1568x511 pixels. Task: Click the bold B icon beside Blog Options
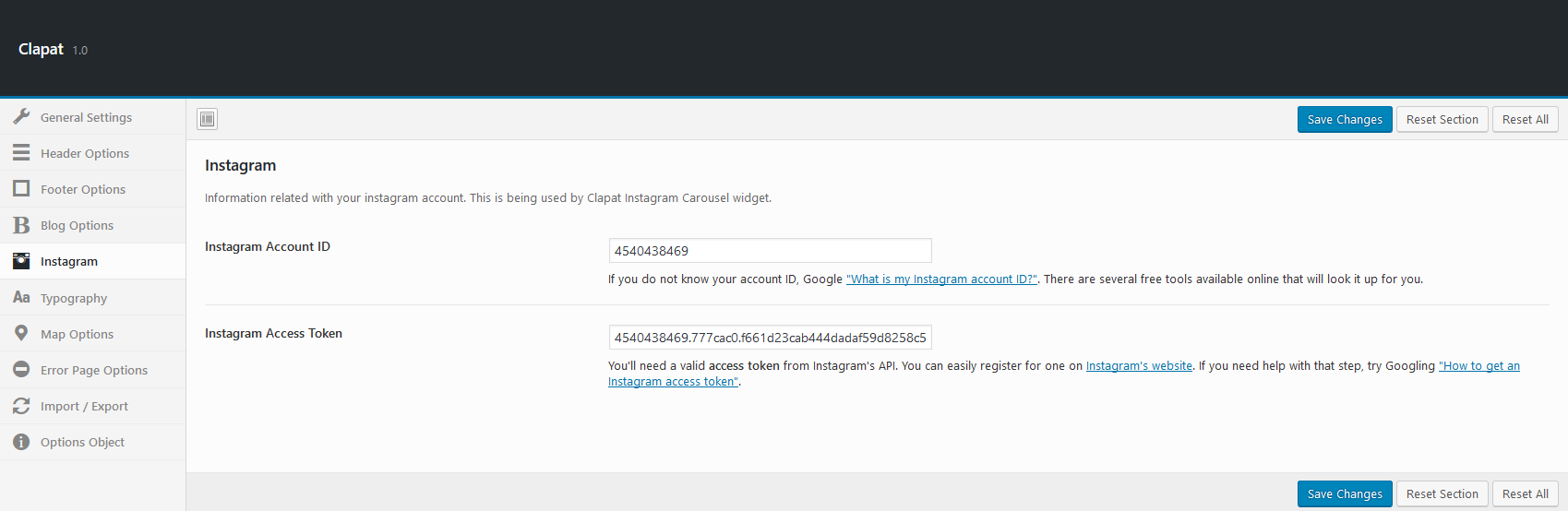tap(21, 225)
